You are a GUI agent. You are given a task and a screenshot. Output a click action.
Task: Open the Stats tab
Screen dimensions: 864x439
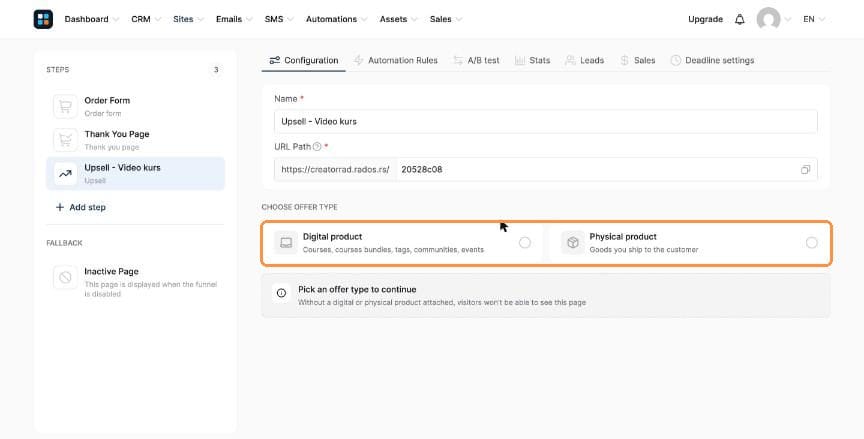pos(532,61)
